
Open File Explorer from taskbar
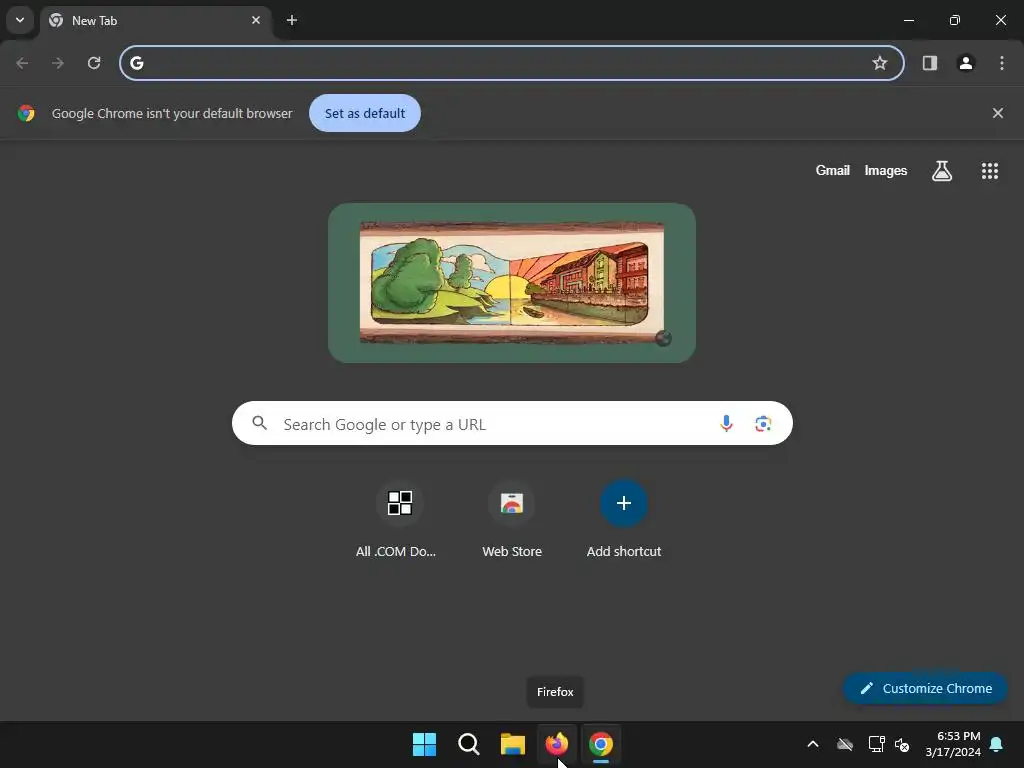click(x=513, y=744)
